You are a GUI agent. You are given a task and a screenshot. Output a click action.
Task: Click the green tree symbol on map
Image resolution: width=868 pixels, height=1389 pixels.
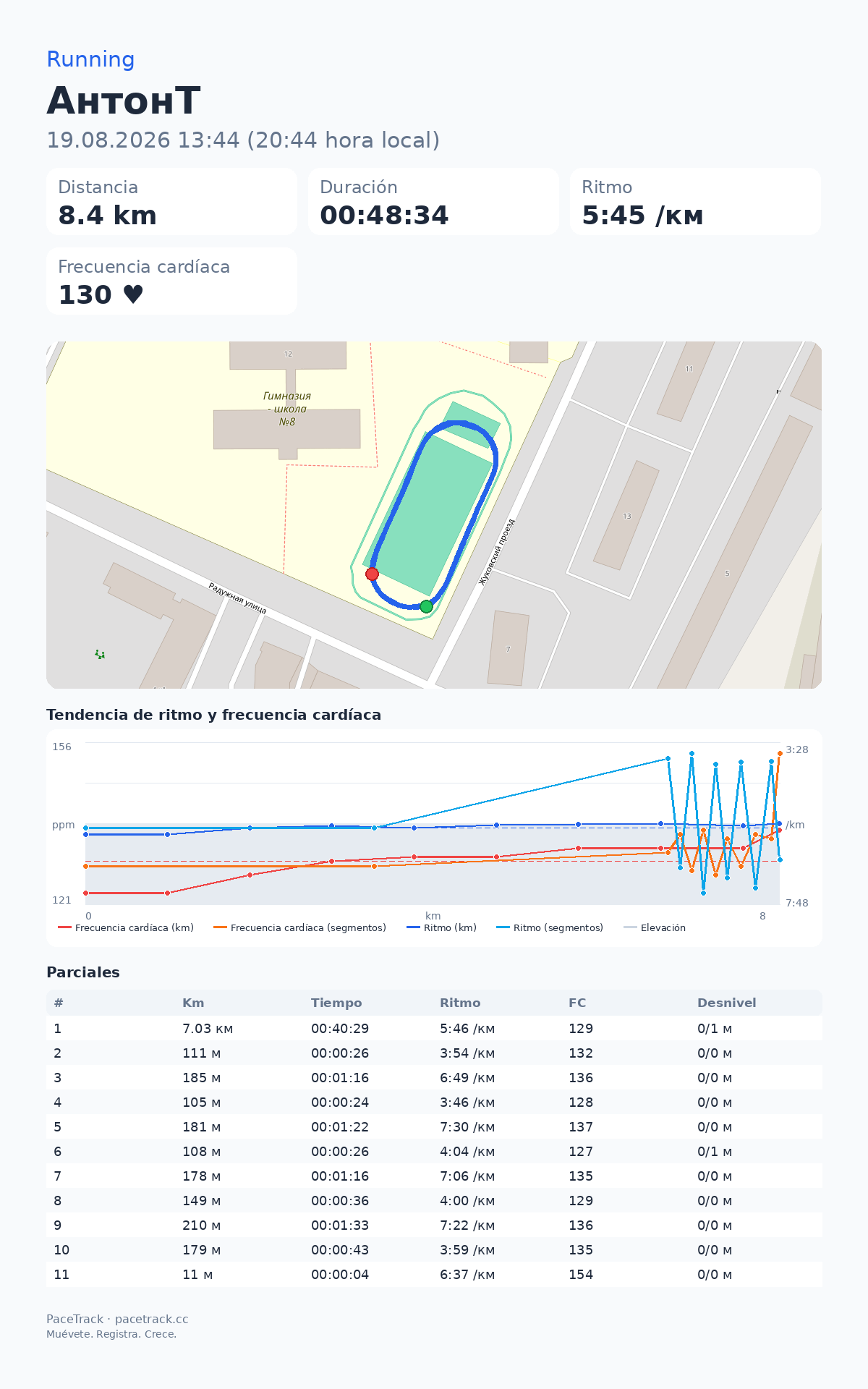click(100, 655)
